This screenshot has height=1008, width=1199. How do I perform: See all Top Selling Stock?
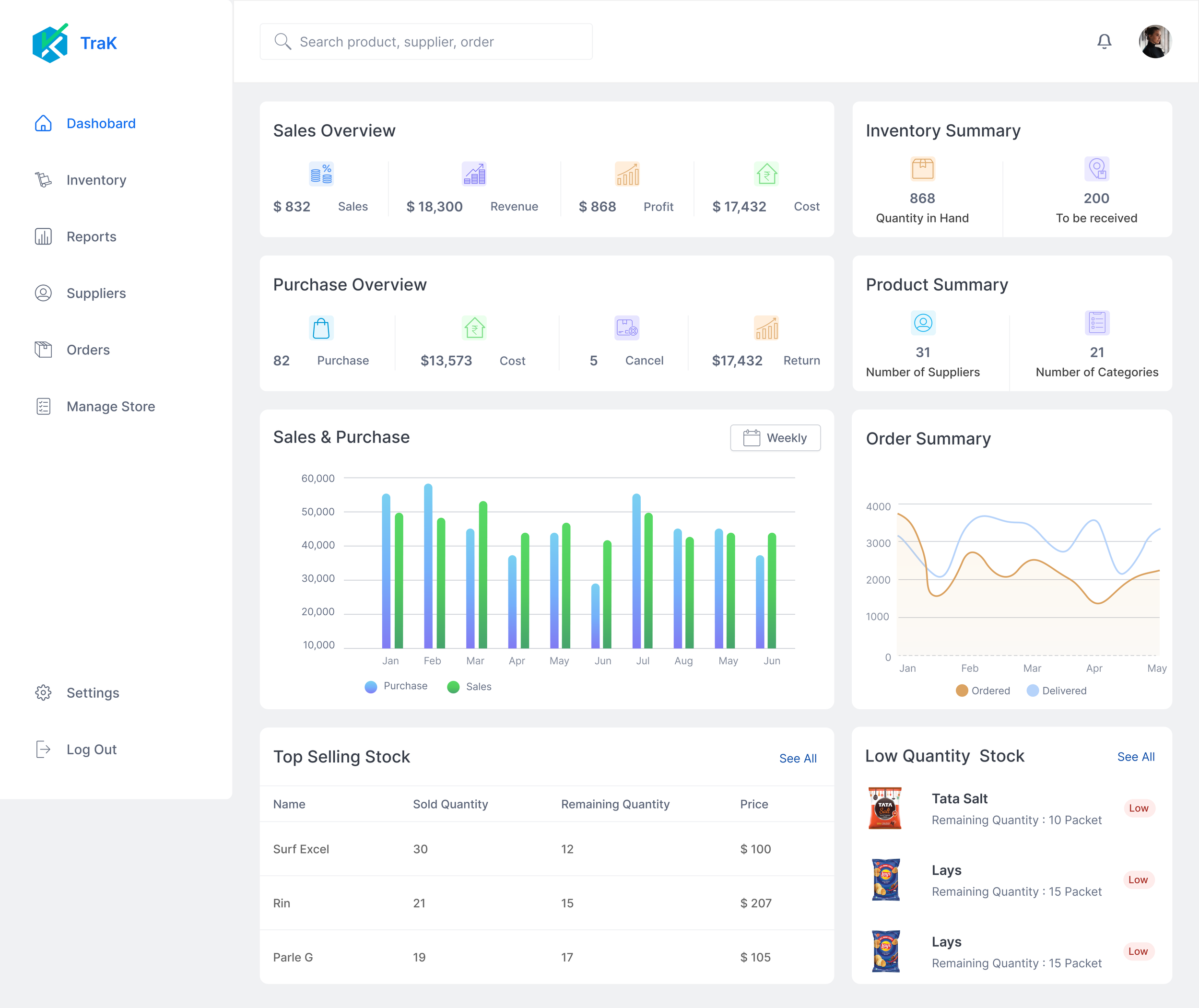[x=798, y=758]
